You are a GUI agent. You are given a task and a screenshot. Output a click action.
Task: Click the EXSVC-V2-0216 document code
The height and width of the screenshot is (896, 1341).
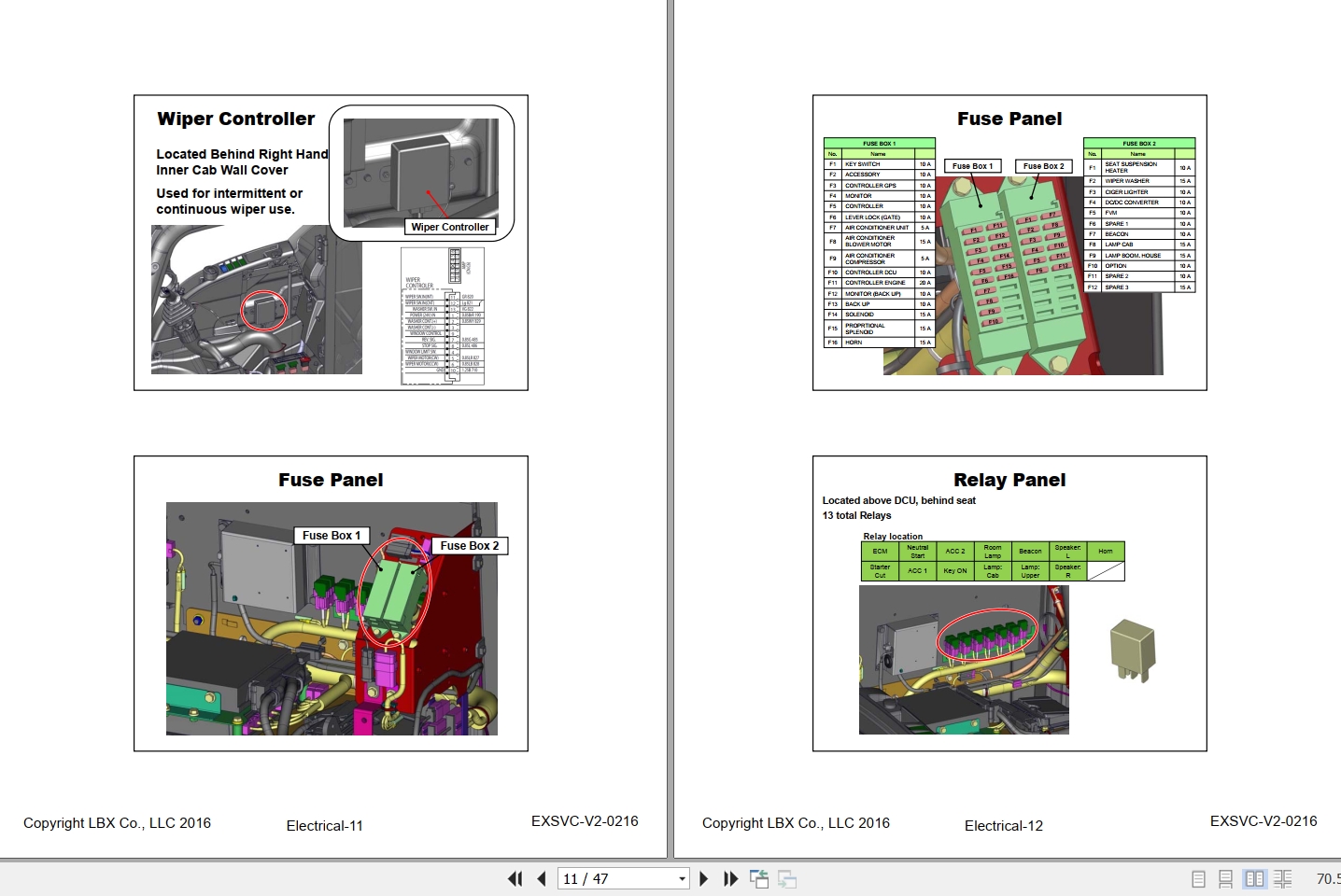point(586,821)
